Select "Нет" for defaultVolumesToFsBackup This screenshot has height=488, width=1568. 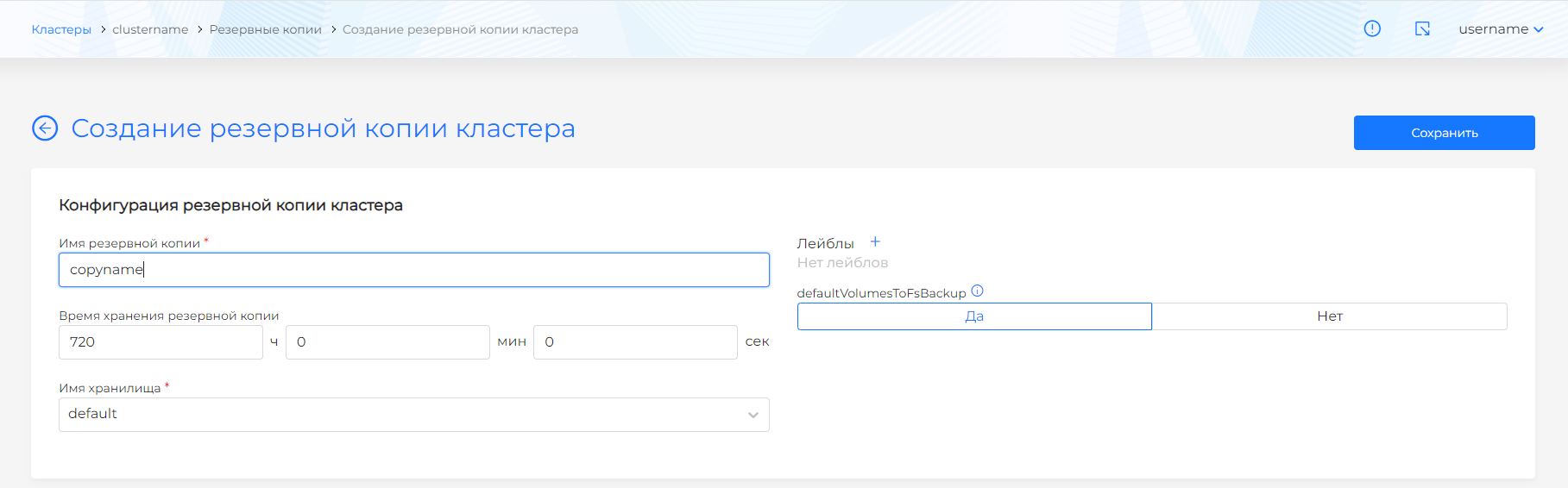click(1329, 316)
